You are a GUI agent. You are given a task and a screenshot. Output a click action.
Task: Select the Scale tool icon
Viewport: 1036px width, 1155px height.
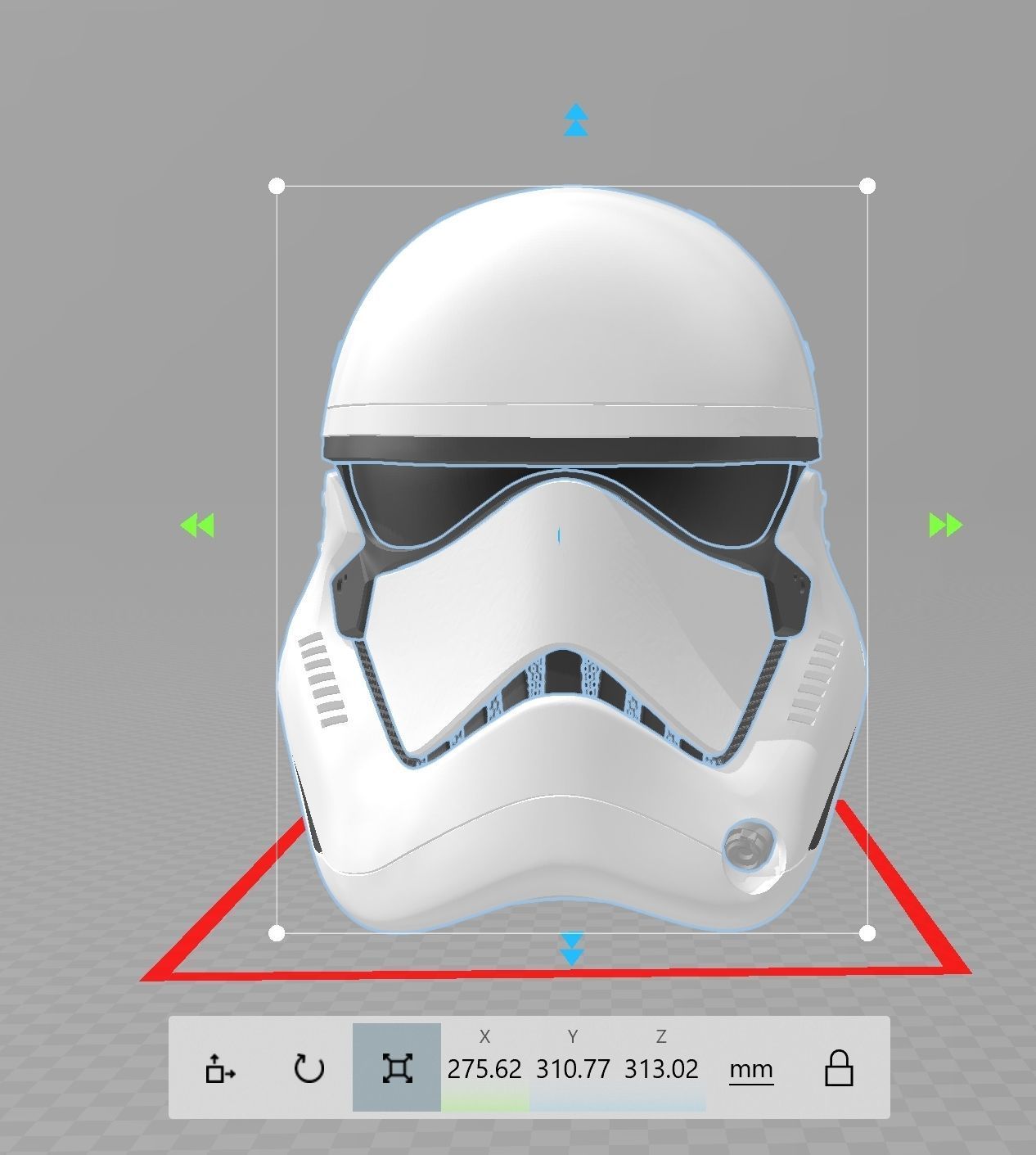point(397,1068)
